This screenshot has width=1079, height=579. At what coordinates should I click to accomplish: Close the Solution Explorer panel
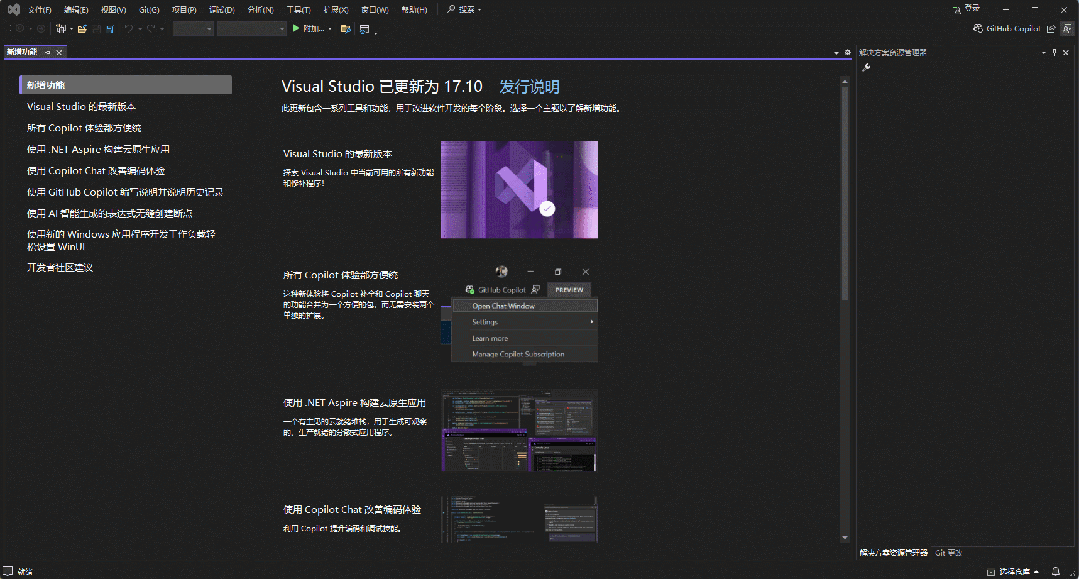[1066, 52]
